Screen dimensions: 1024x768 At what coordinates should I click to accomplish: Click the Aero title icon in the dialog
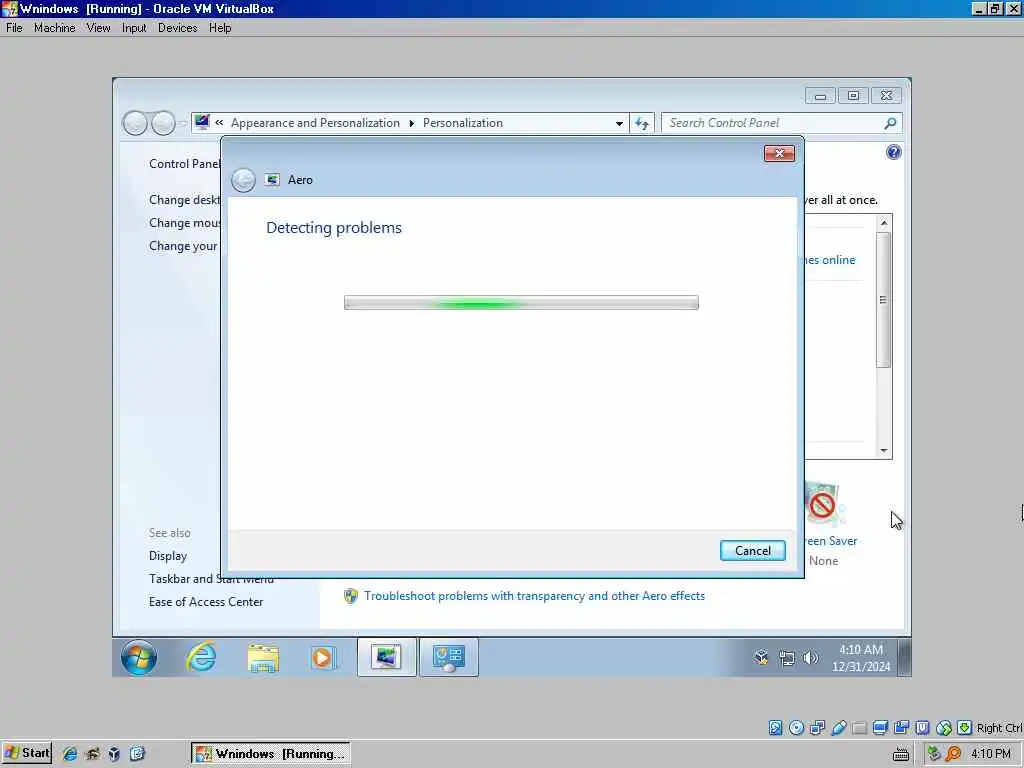pos(272,180)
